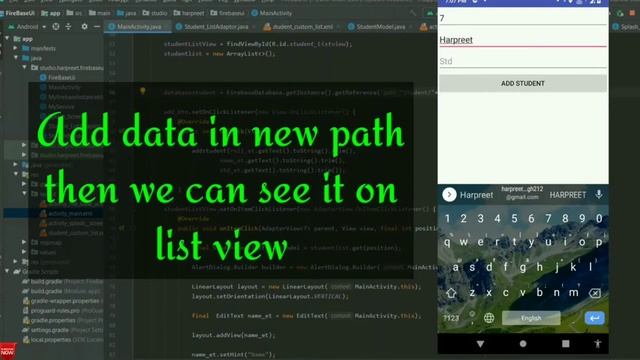Image resolution: width=640 pixels, height=360 pixels.
Task: Tap the Android home navigation button
Action: [x=523, y=344]
